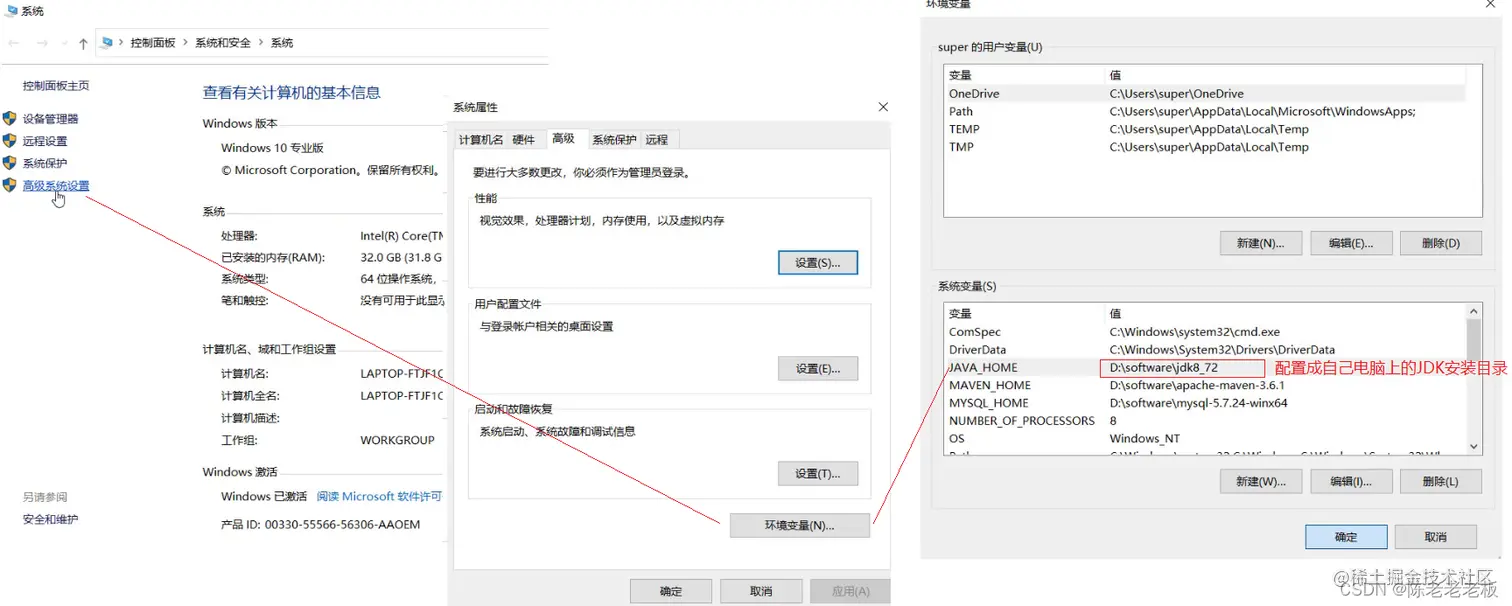This screenshot has width=1512, height=606.
Task: Switch to the 计算机名 tab
Action: coord(480,139)
